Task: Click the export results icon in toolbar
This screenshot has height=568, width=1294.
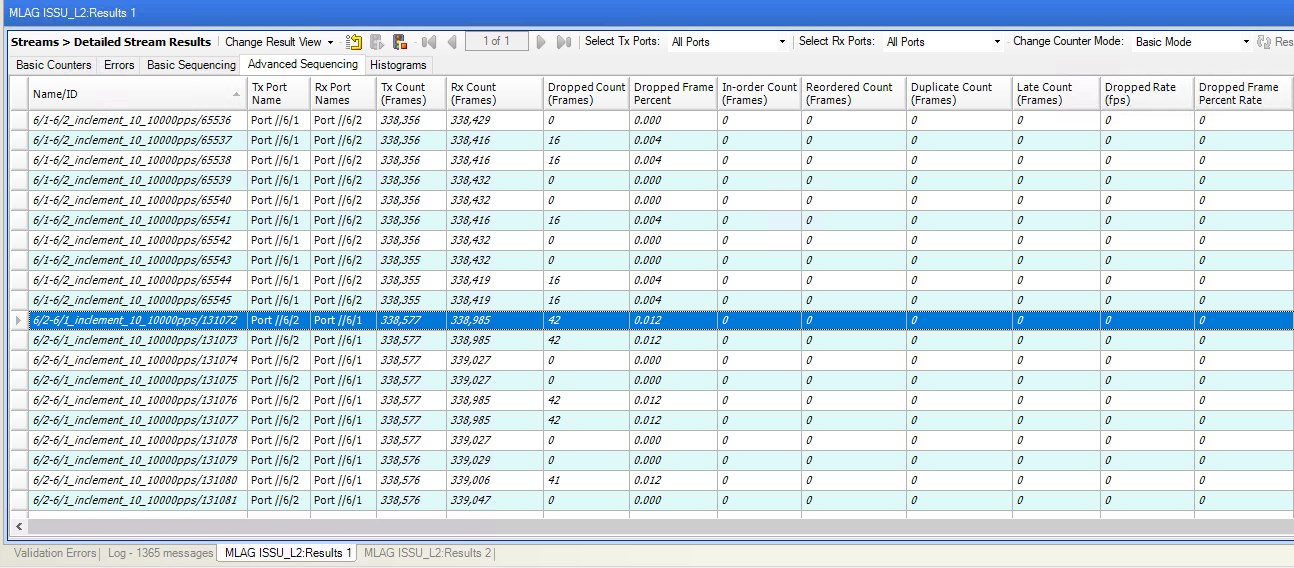Action: pos(354,42)
